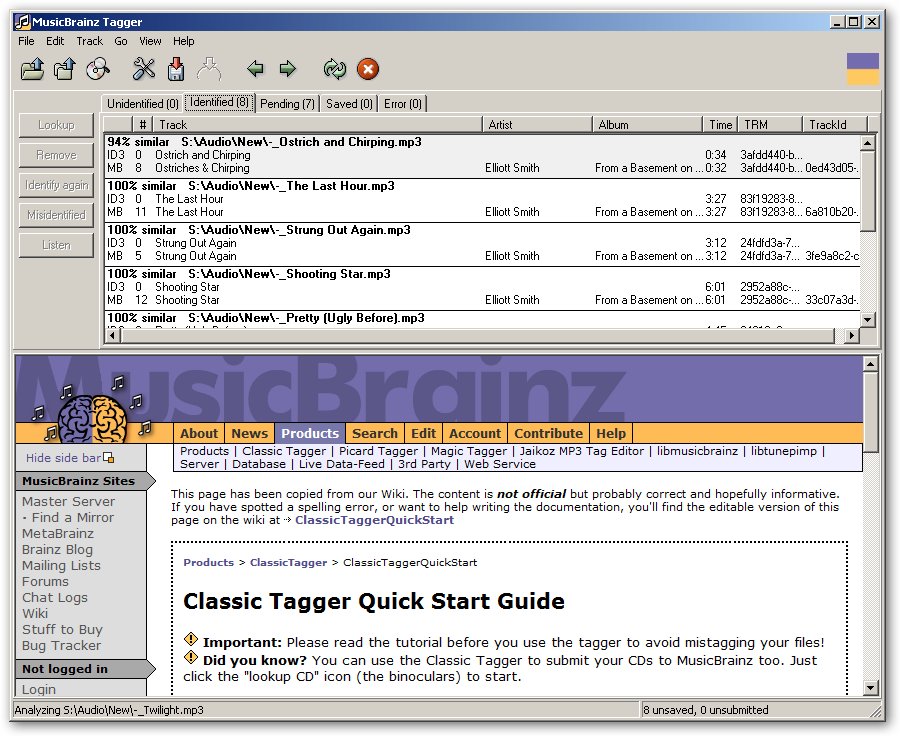Image resolution: width=900 pixels, height=736 pixels.
Task: Open the Track menu
Action: [90, 41]
